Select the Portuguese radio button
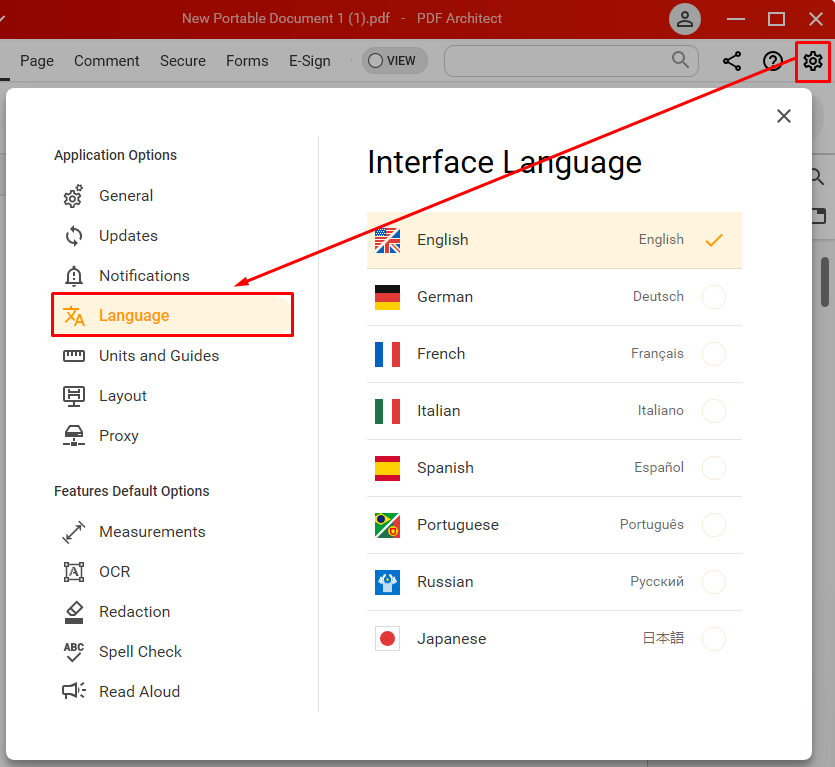 tap(714, 525)
